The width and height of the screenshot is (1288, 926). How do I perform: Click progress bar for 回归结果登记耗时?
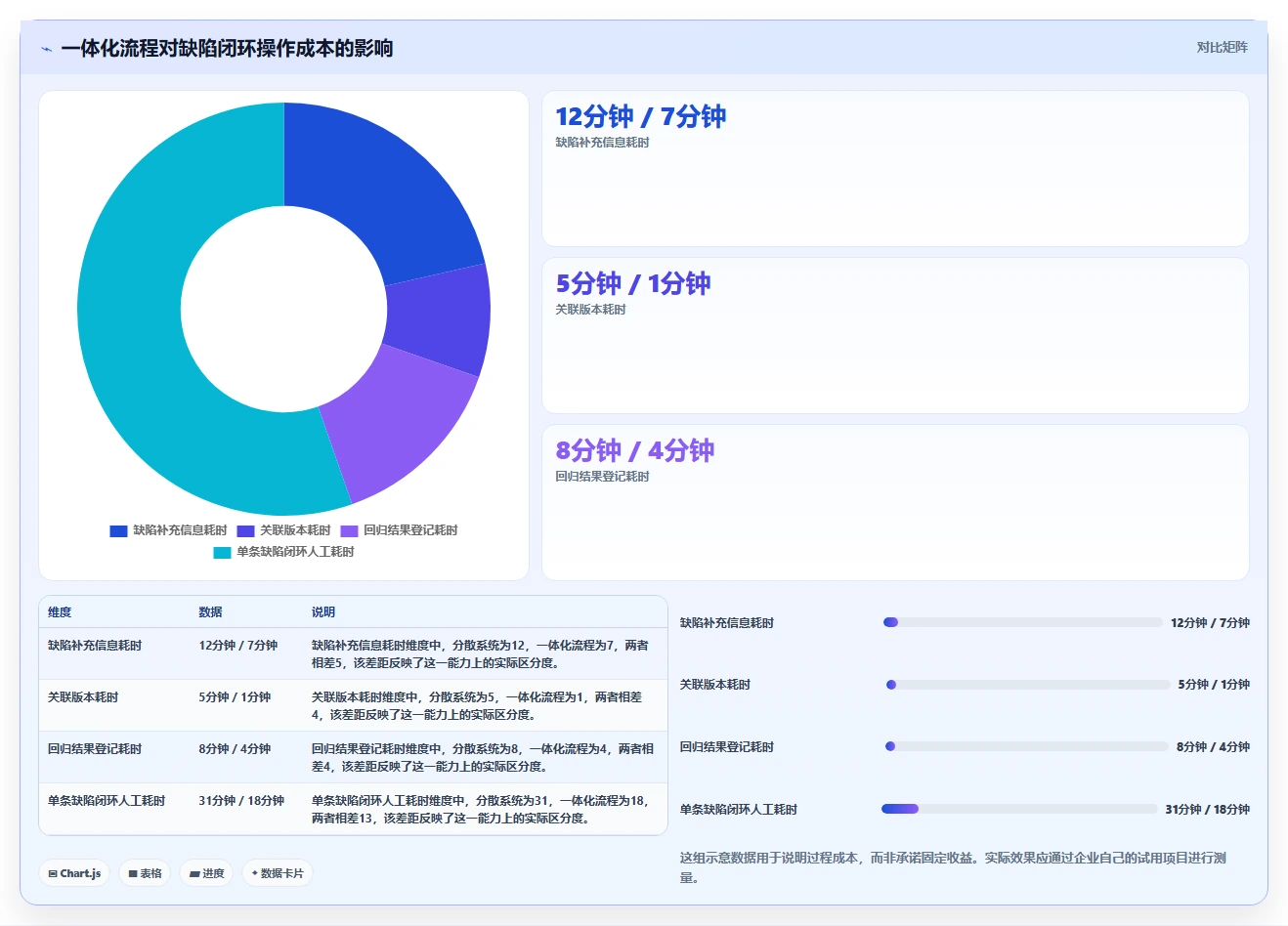pyautogui.click(x=1026, y=746)
